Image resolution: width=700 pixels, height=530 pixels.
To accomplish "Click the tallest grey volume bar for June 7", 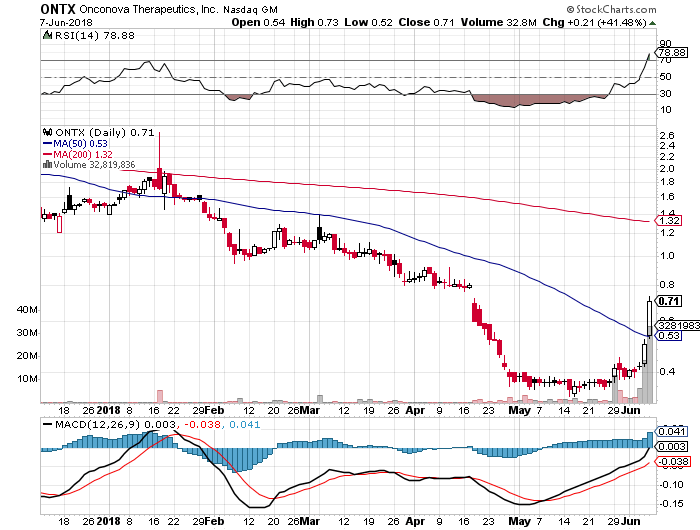I will click(x=650, y=364).
